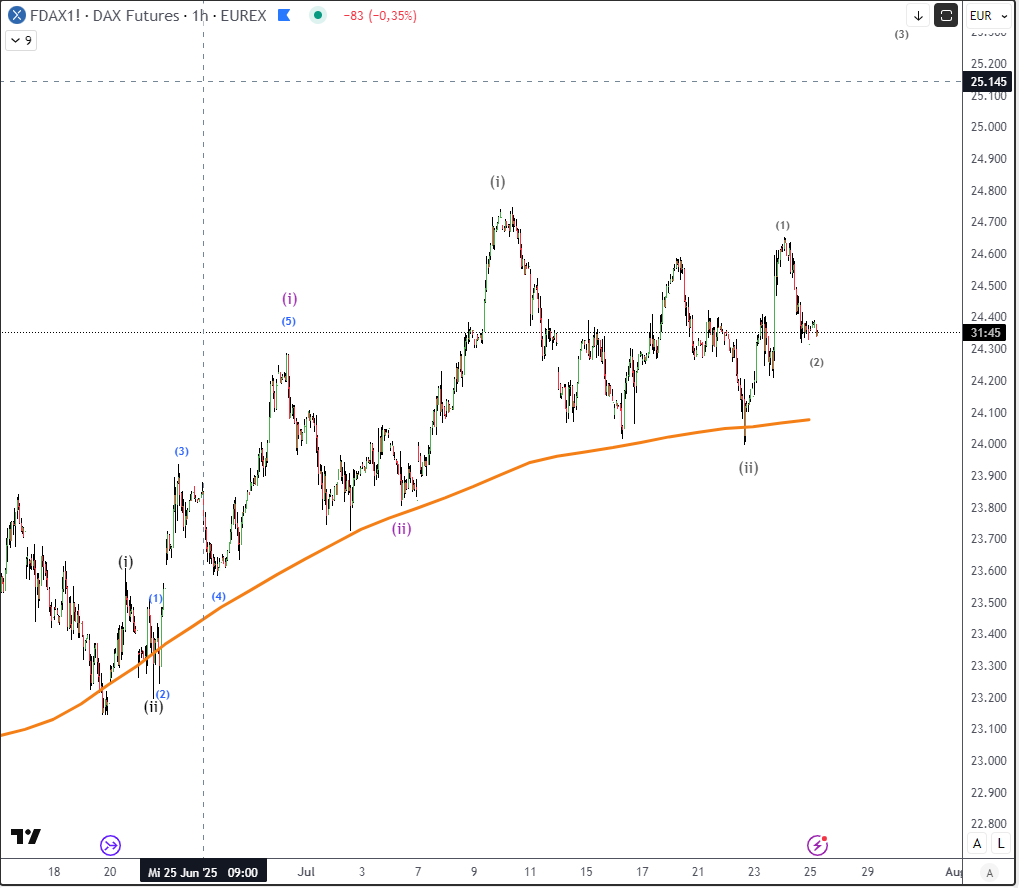Screen dimensions: 1019x888
Task: Open the EUR currency dropdown
Action: 987,15
